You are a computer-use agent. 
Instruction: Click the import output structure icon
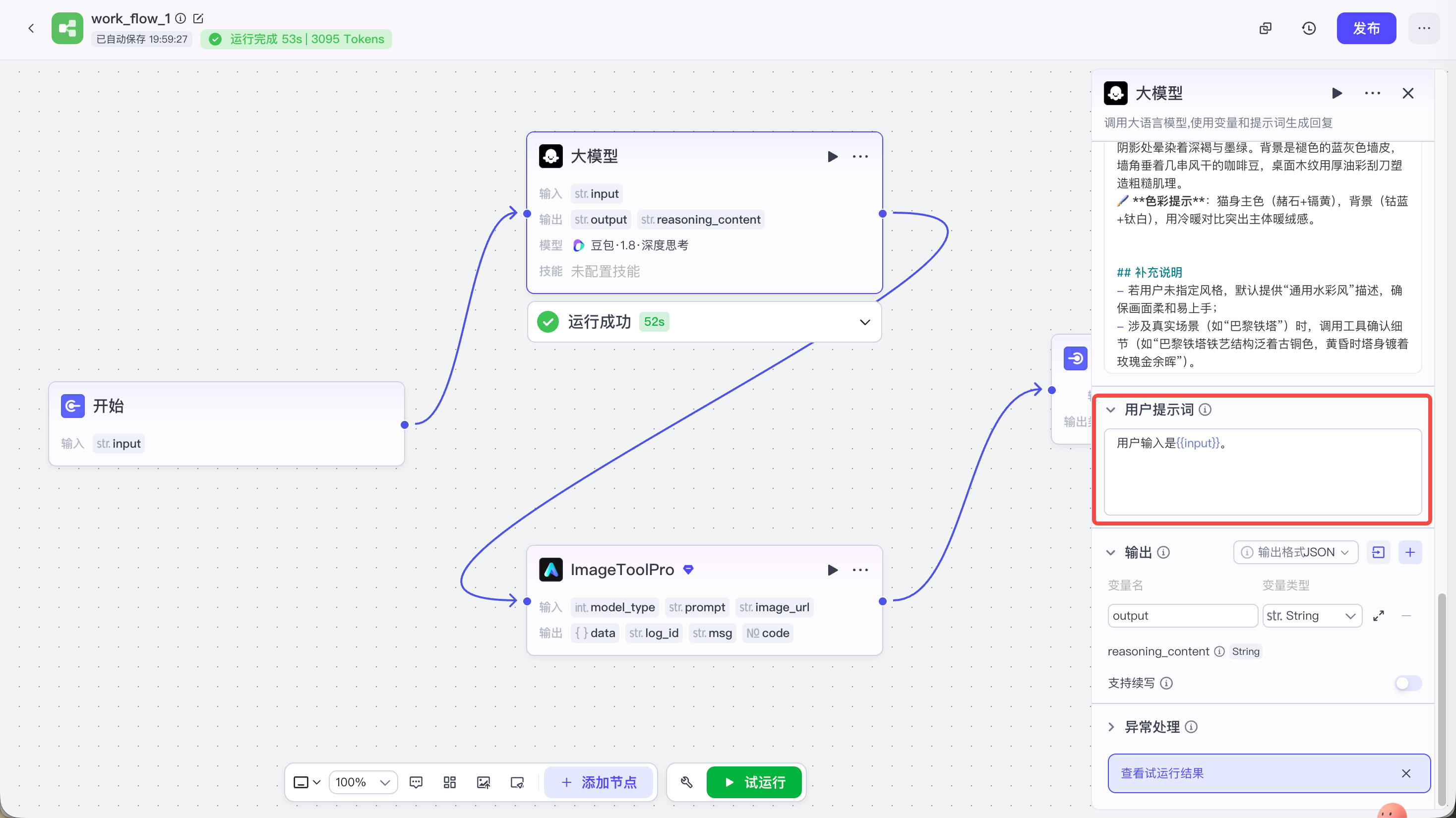coord(1378,552)
